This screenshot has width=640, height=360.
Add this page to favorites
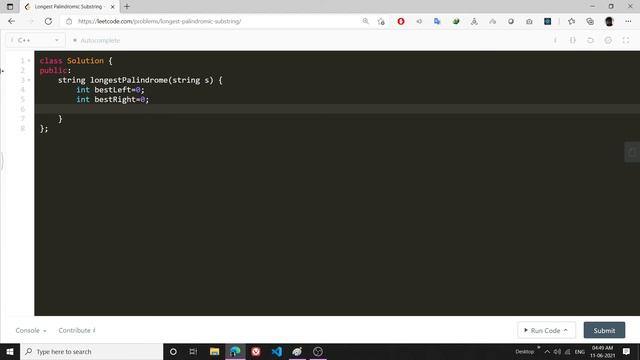(381, 21)
